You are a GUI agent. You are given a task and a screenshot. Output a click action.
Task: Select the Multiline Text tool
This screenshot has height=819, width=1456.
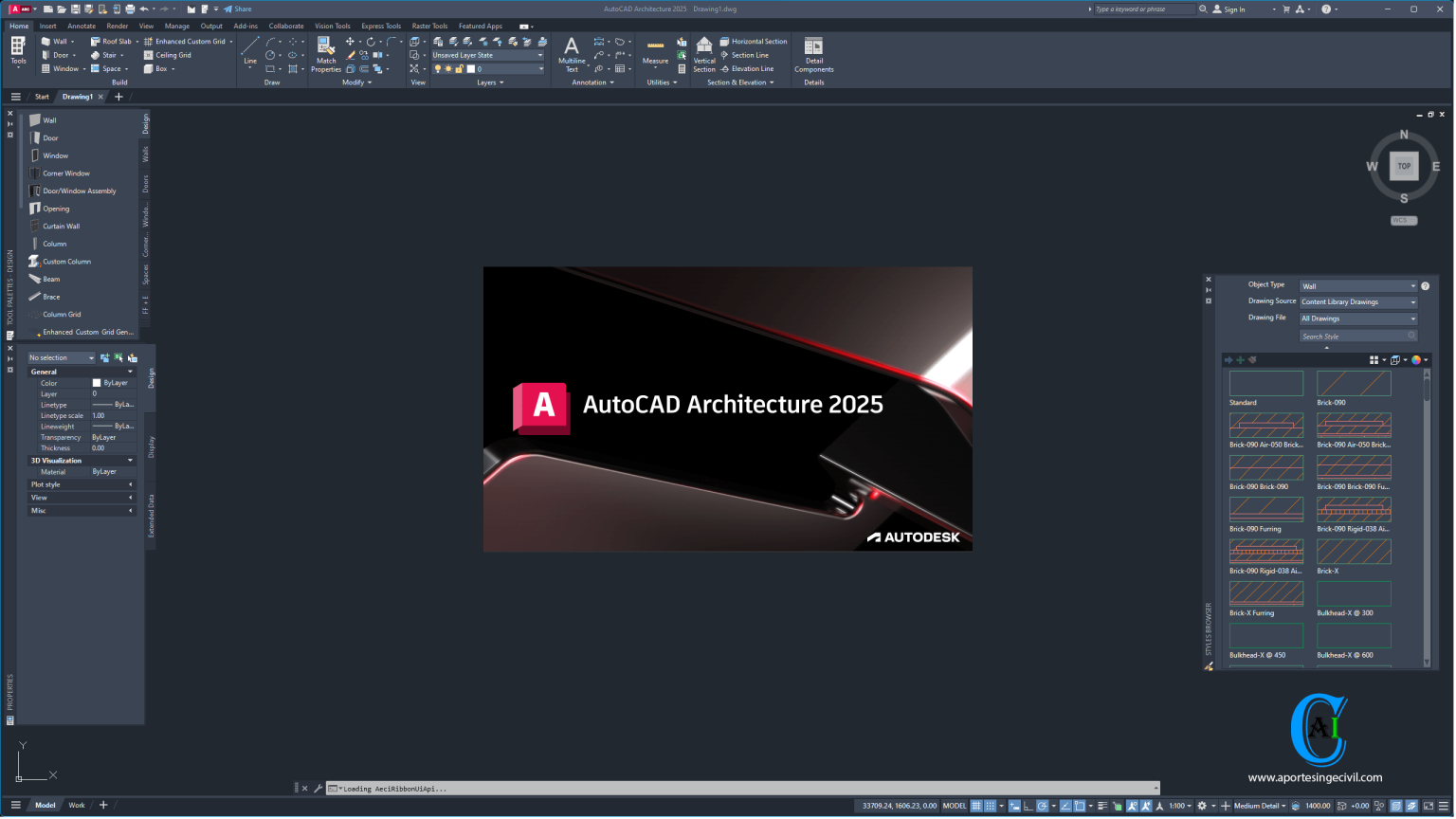point(571,49)
